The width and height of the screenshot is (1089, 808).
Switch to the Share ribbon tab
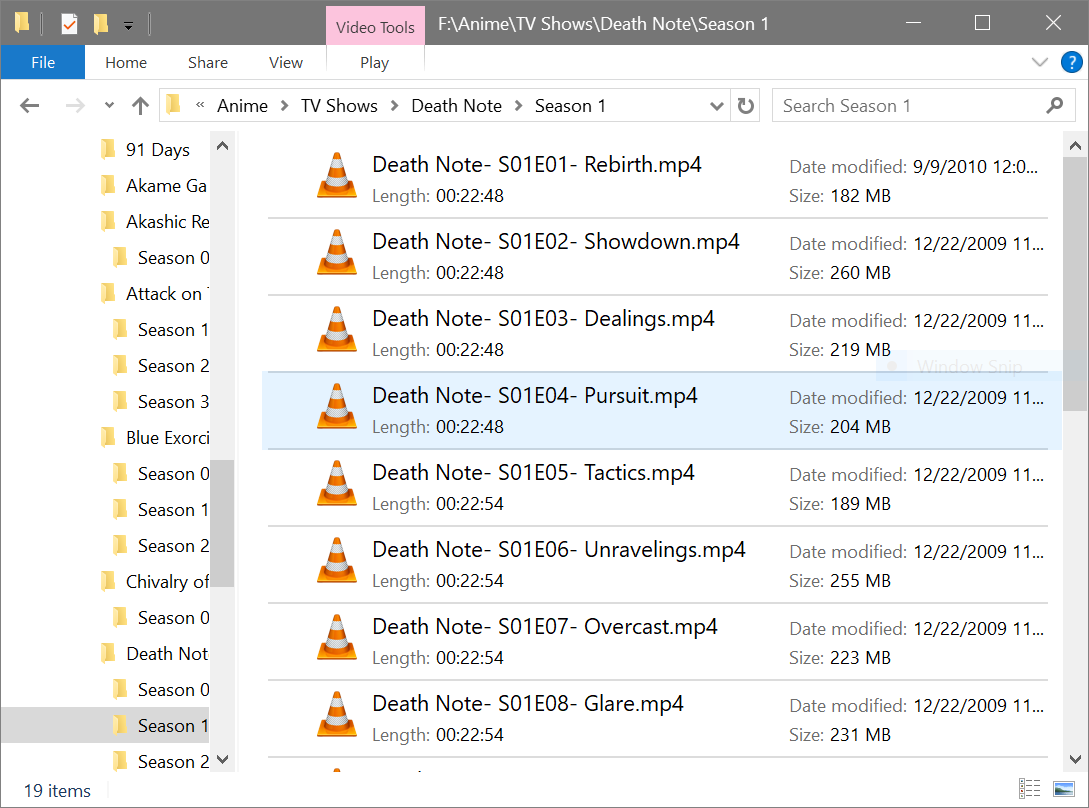[208, 63]
